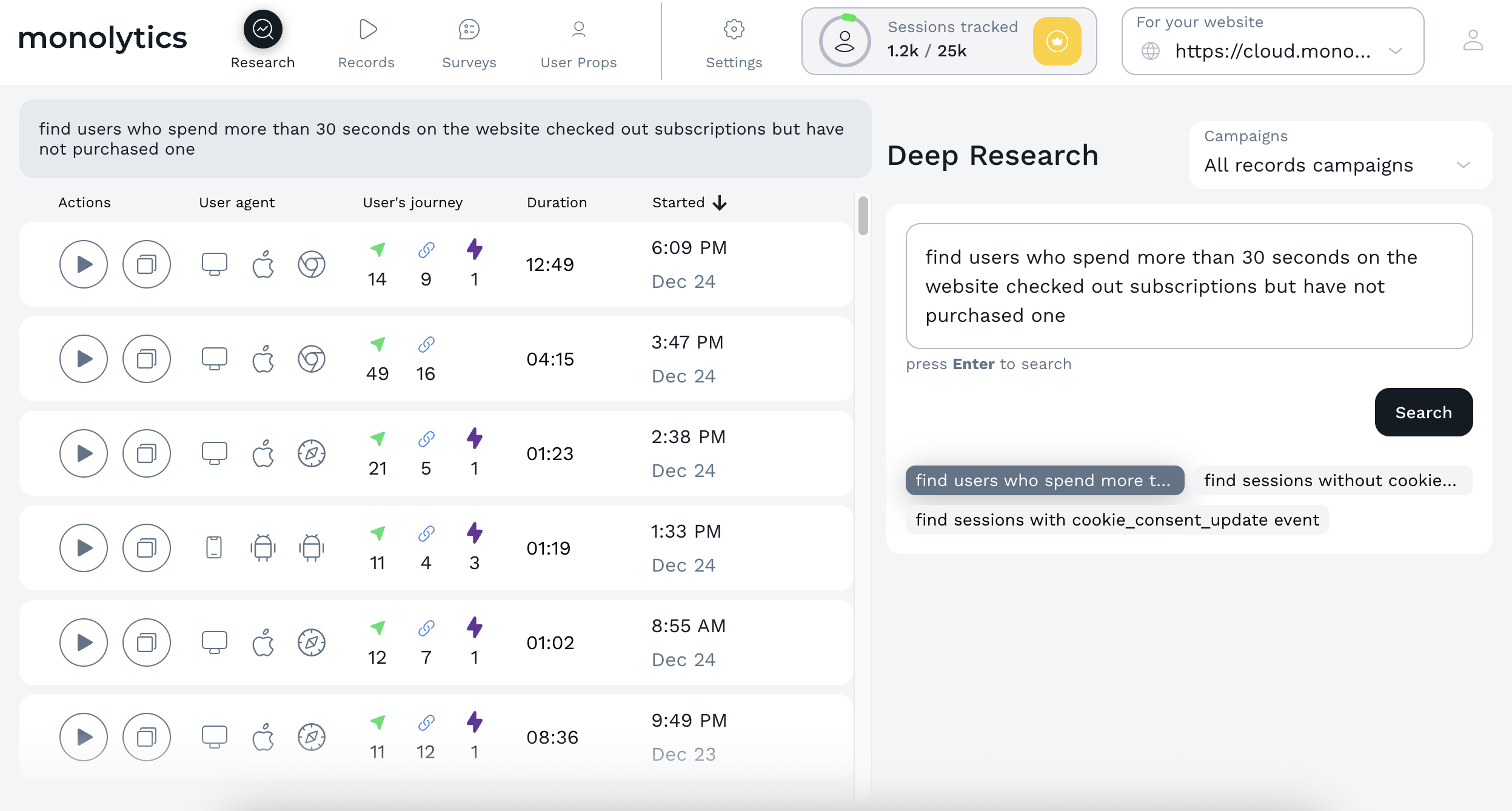The width and height of the screenshot is (1512, 811).
Task: Click green navigation arrow in 8:55 AM row
Action: point(378,628)
